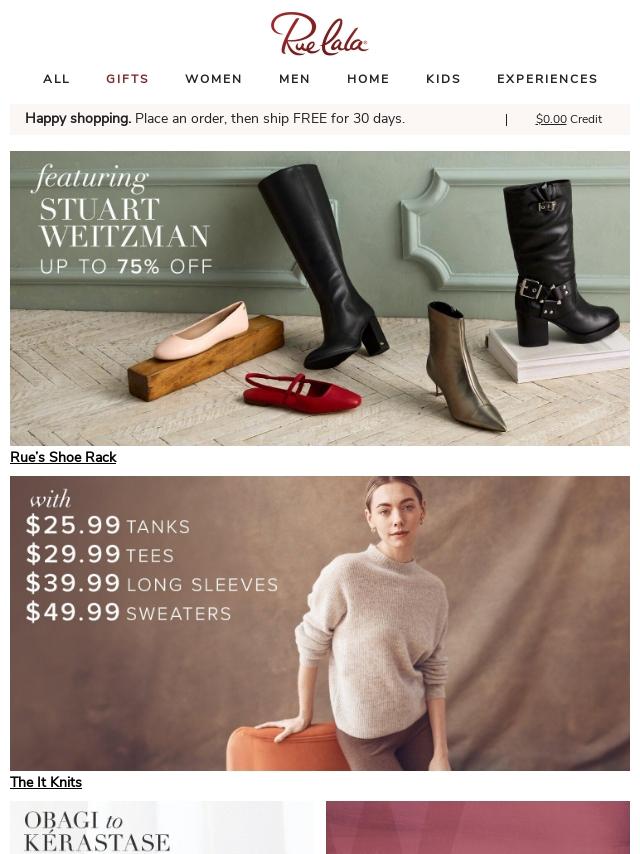The width and height of the screenshot is (640, 854).
Task: Open the KIDS category
Action: [443, 79]
